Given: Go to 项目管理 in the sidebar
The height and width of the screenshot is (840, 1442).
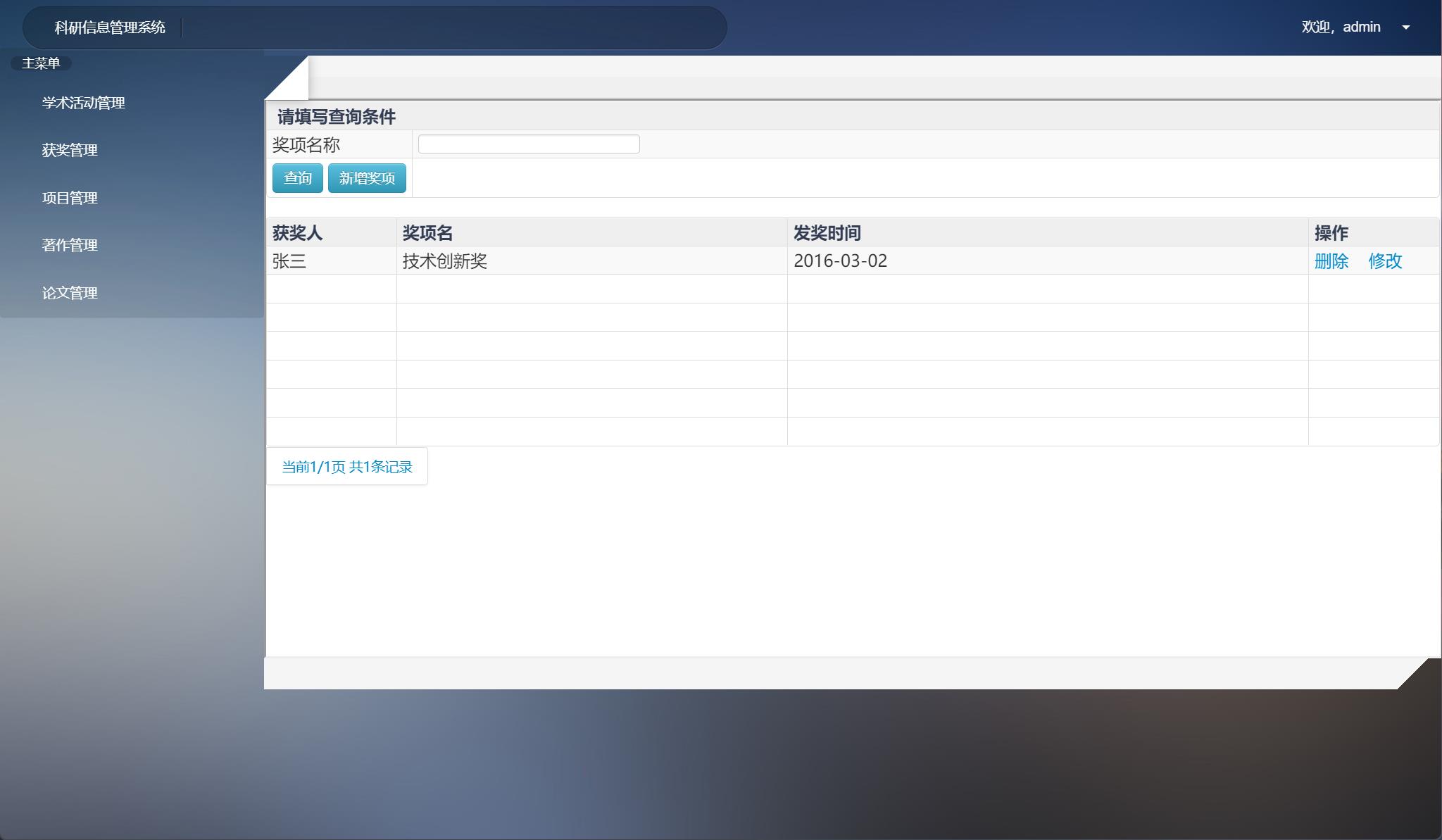Looking at the screenshot, I should tap(70, 198).
